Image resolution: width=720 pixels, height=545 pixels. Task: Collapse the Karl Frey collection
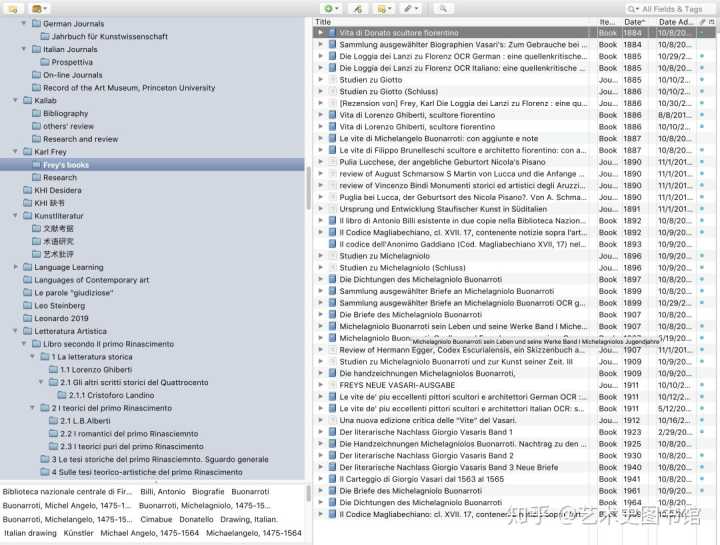tap(16, 152)
